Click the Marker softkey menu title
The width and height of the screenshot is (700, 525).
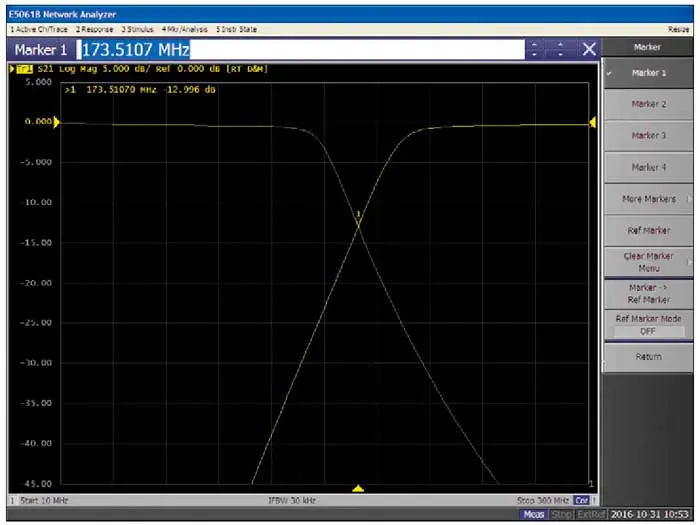tap(647, 47)
